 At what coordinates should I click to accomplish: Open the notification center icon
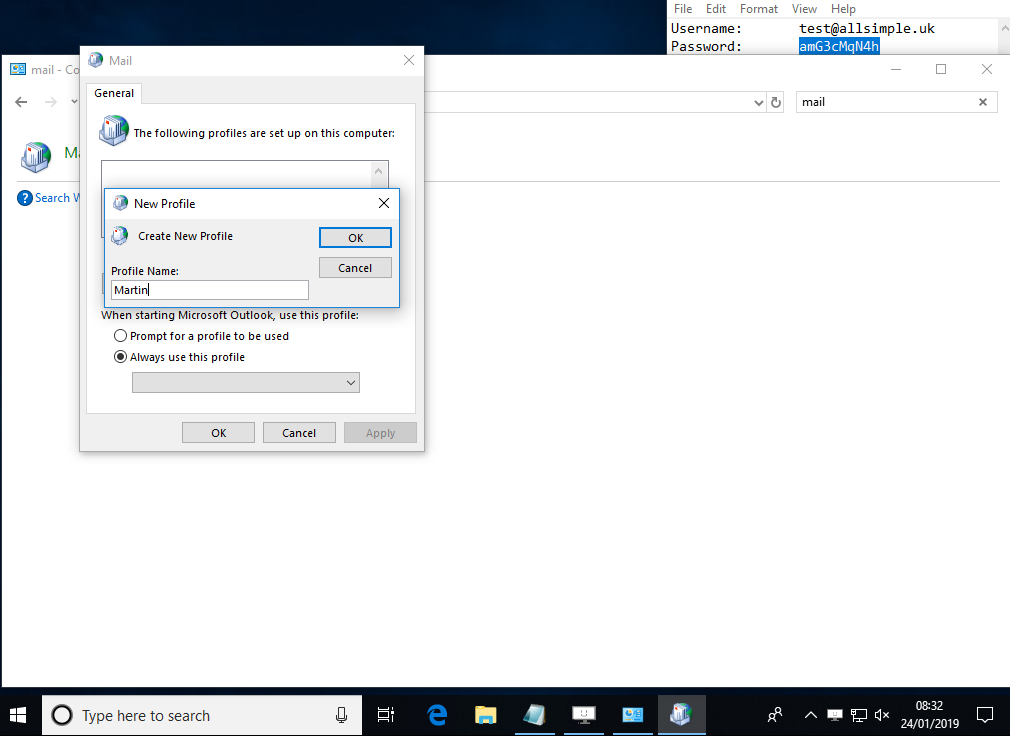(985, 715)
